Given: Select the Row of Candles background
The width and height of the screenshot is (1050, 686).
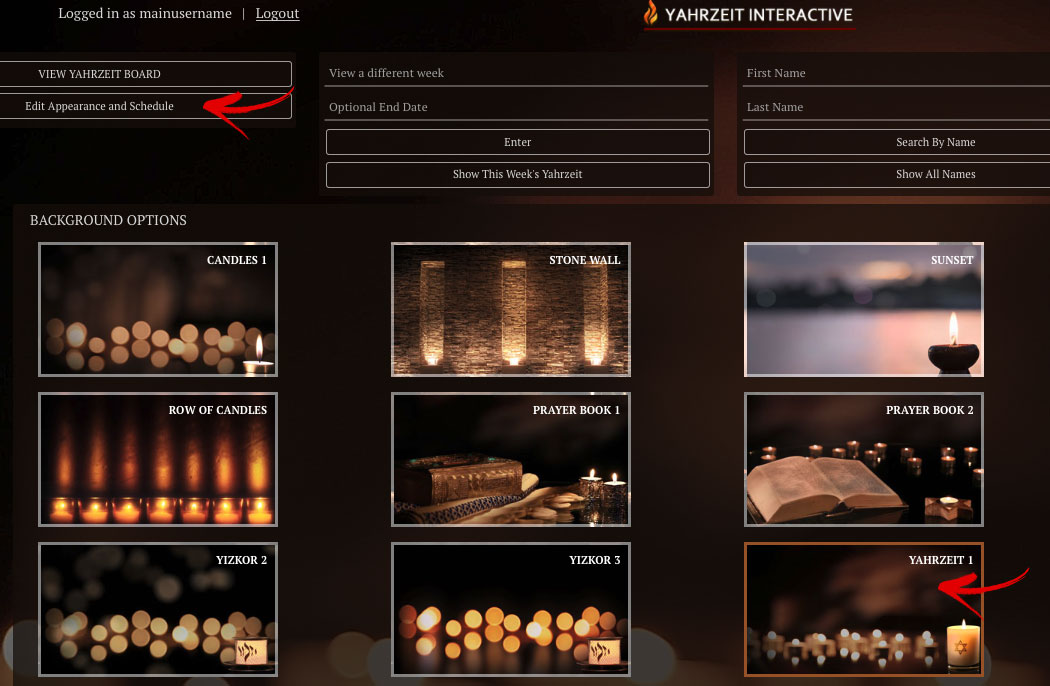Looking at the screenshot, I should pos(158,460).
